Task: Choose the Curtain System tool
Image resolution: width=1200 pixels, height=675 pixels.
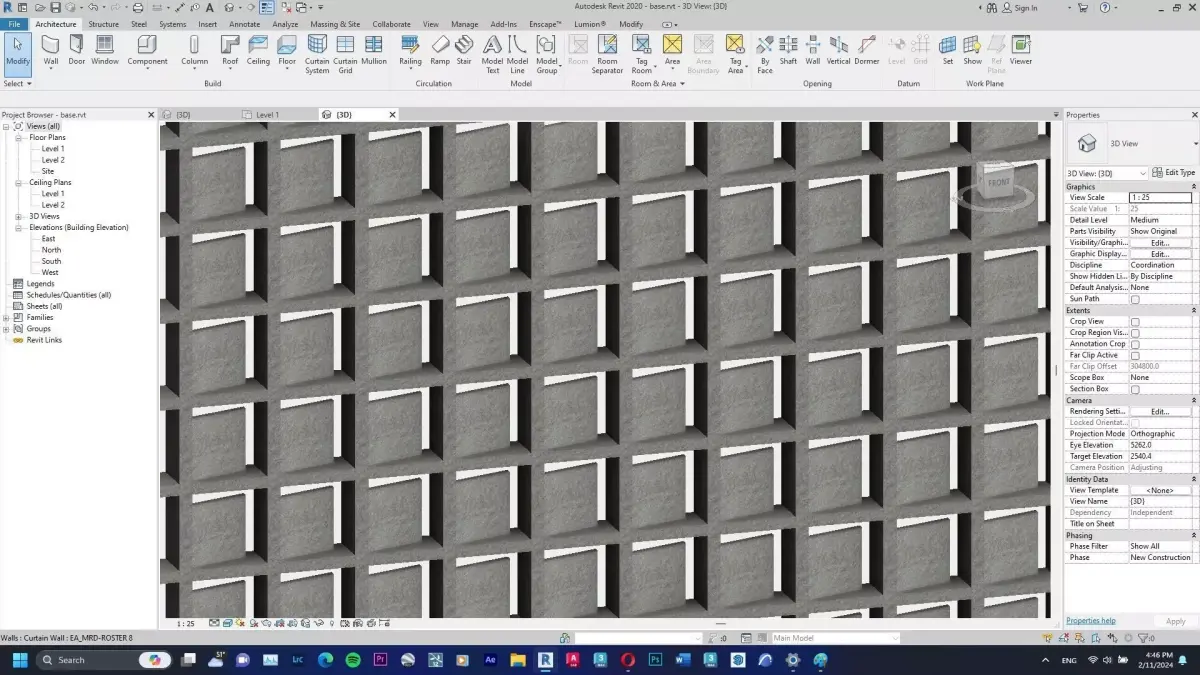Action: [317, 54]
